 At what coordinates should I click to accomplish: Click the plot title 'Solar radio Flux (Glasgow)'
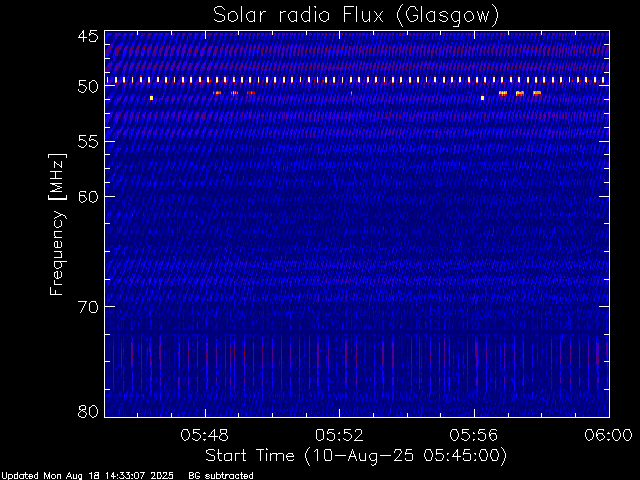tap(356, 16)
